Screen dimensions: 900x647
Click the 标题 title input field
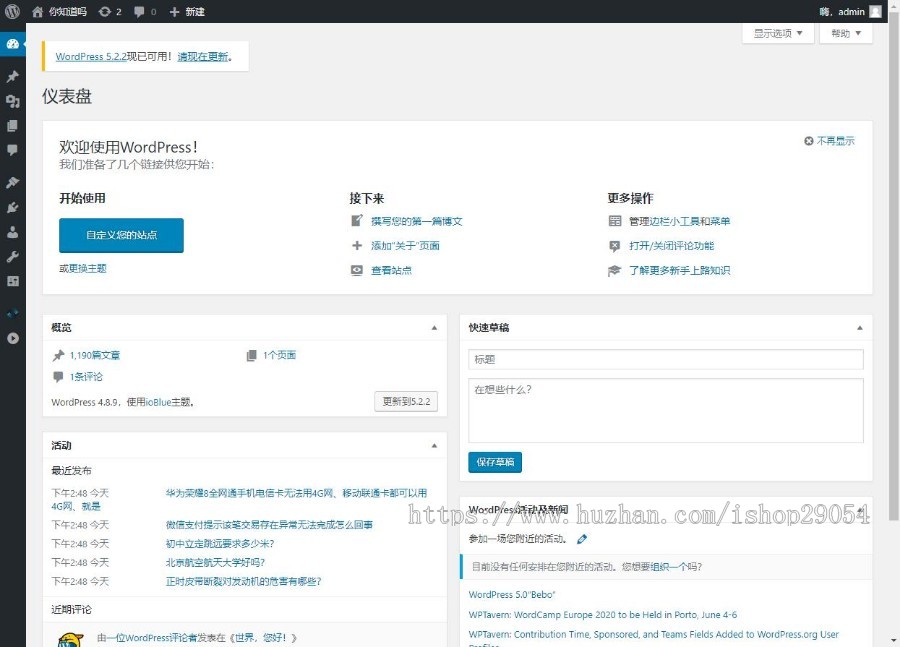coord(664,359)
